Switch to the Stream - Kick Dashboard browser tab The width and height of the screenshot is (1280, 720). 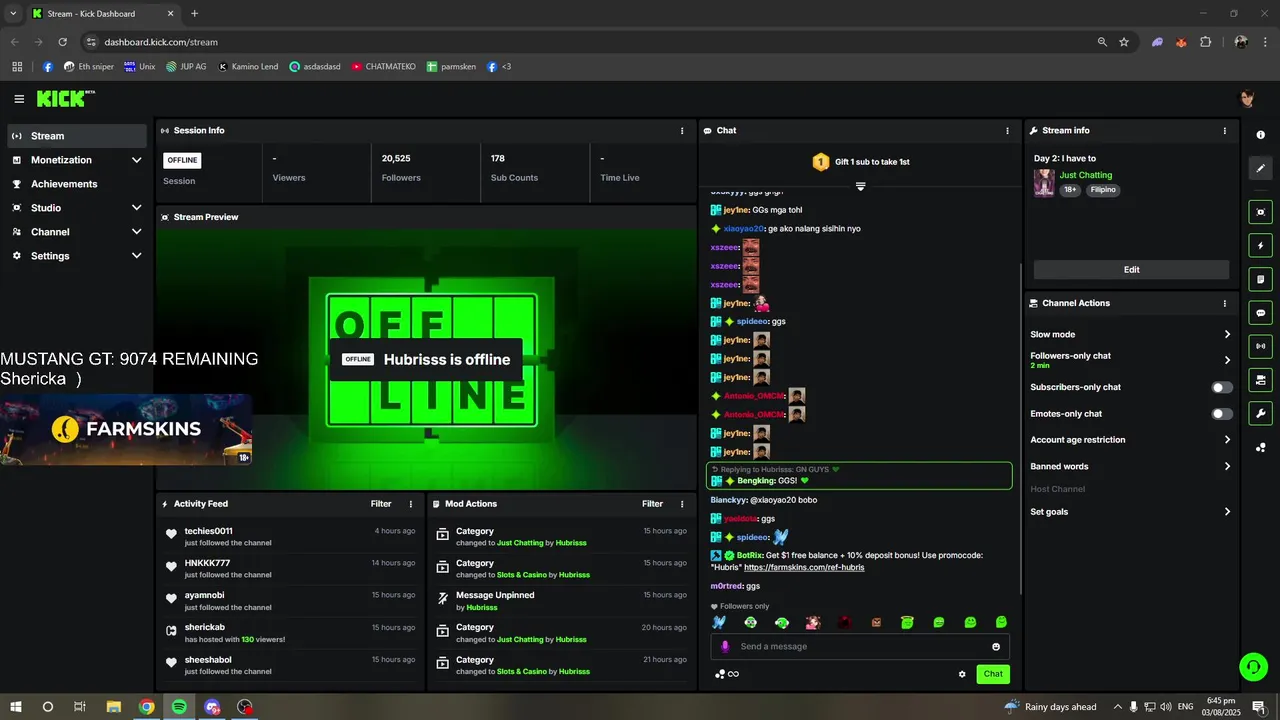[x=103, y=14]
